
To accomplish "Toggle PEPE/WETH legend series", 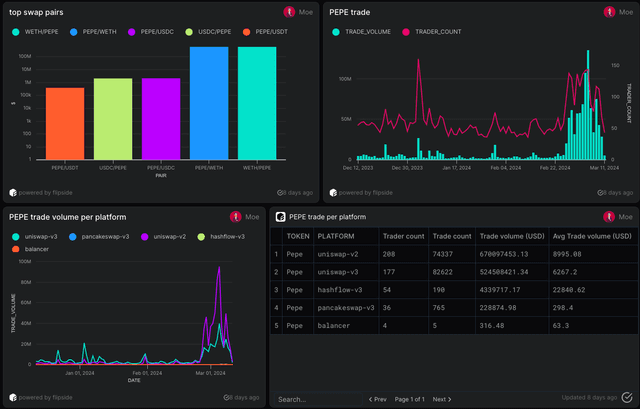I will [x=93, y=32].
